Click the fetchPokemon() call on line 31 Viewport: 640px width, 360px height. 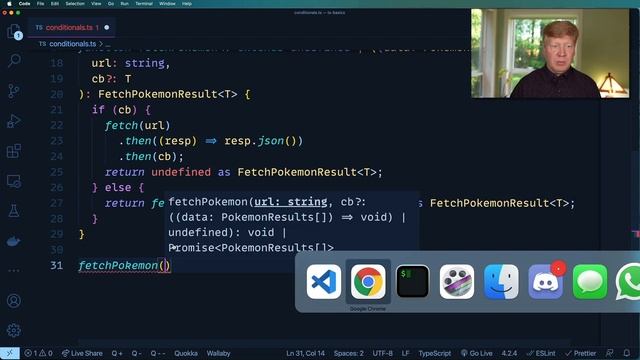[124, 266]
